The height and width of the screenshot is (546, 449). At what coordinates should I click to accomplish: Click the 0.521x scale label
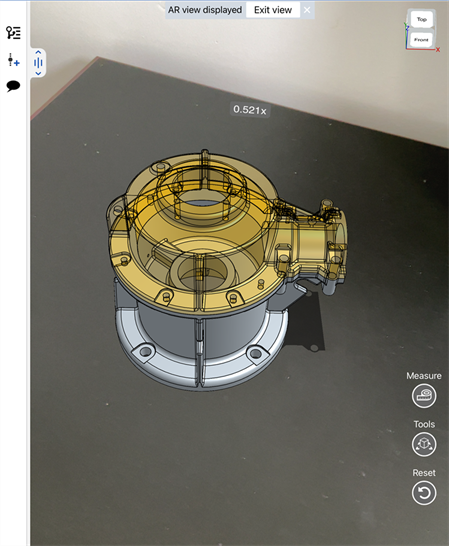coord(250,110)
